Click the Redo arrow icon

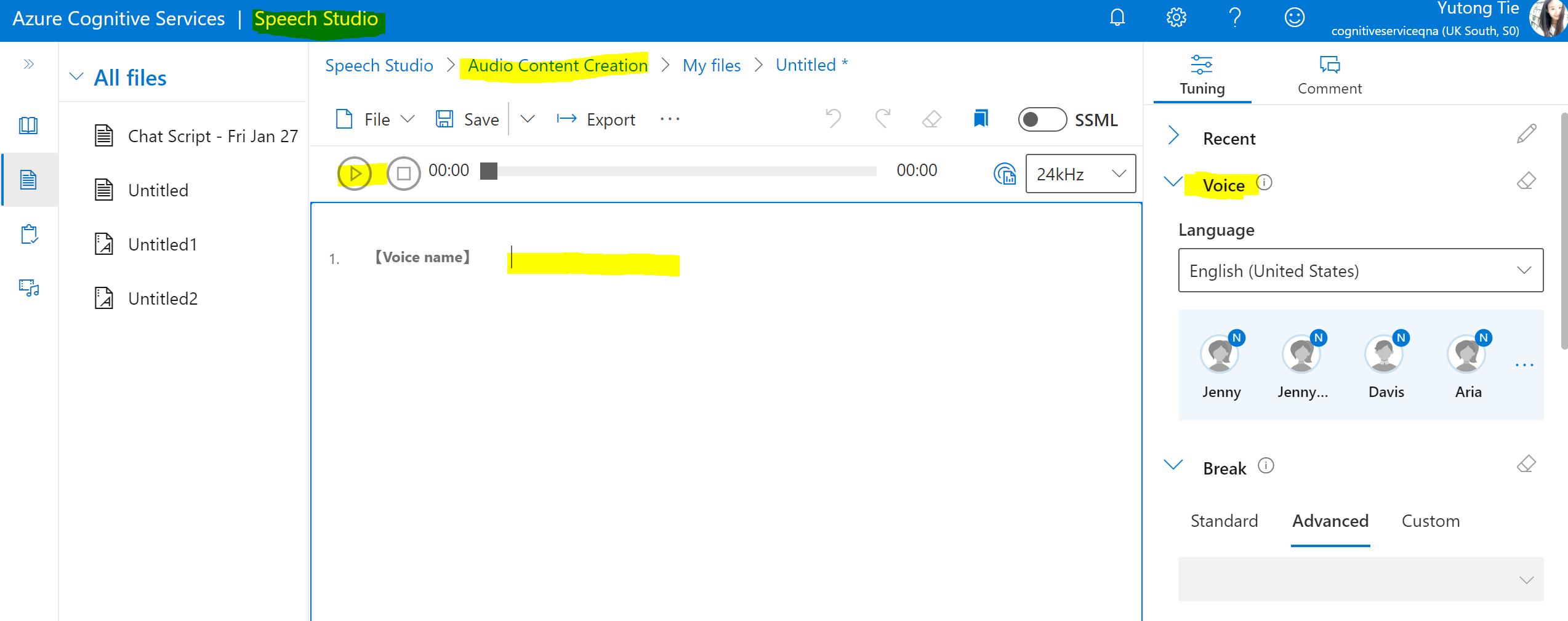[883, 118]
